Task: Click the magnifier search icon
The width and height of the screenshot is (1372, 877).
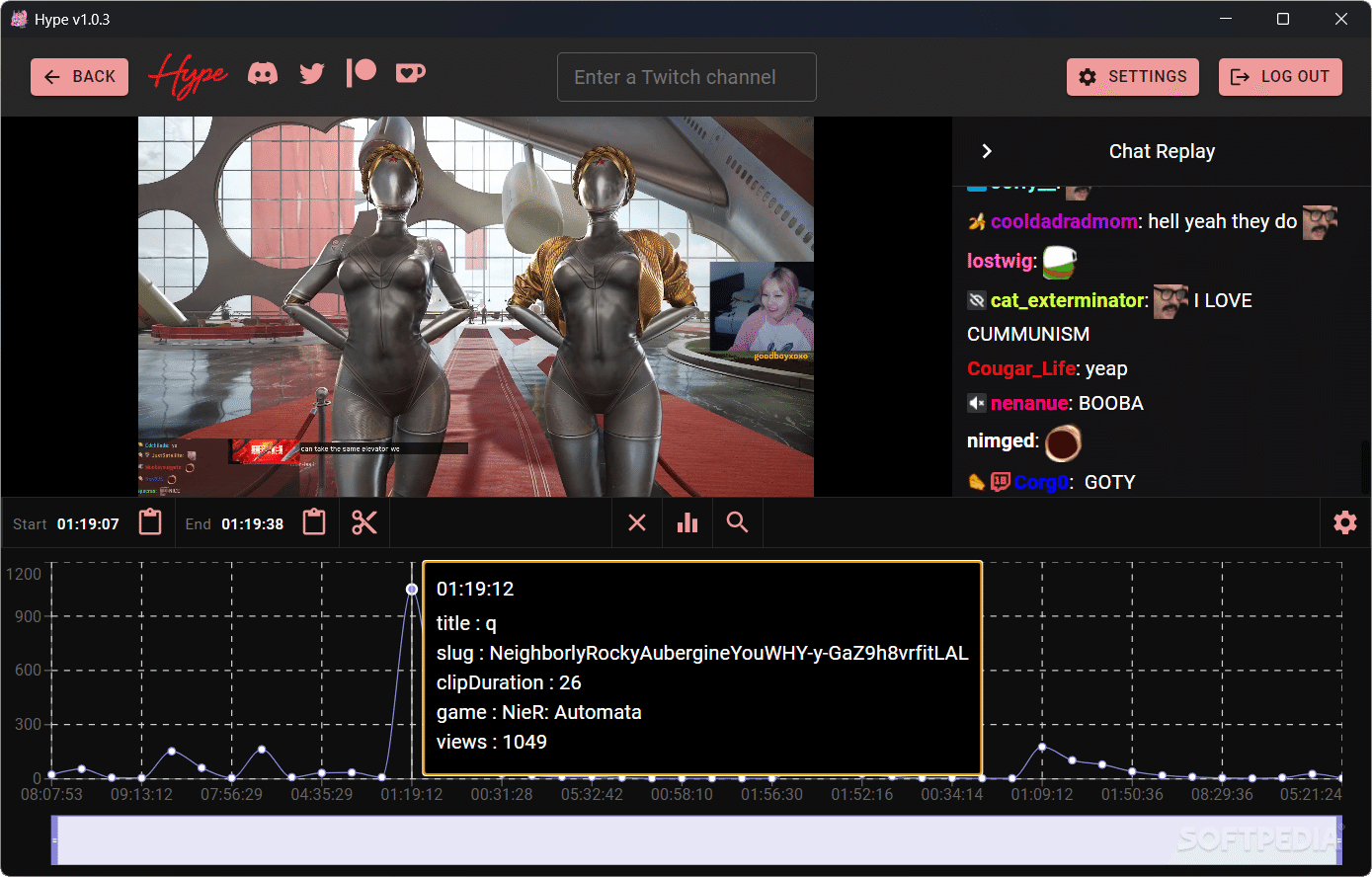Action: pos(737,522)
